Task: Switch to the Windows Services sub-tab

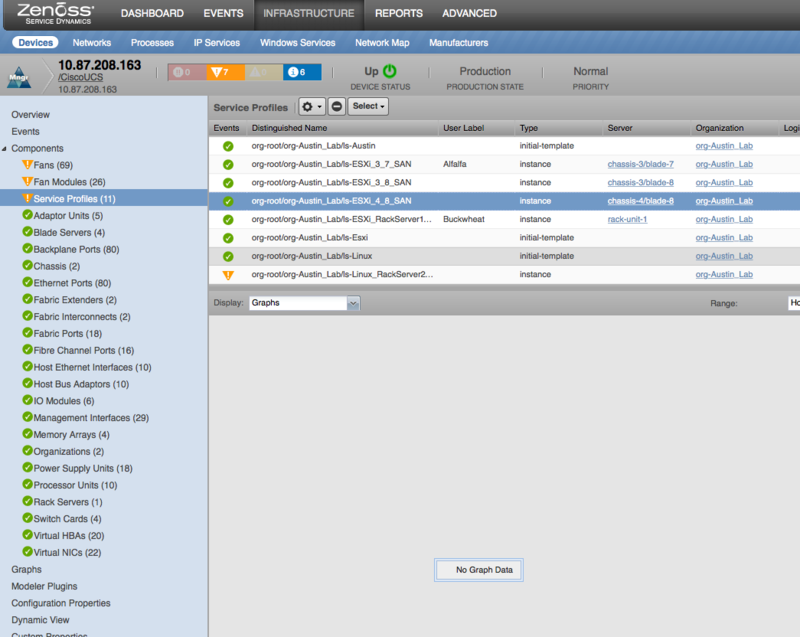Action: (x=297, y=43)
